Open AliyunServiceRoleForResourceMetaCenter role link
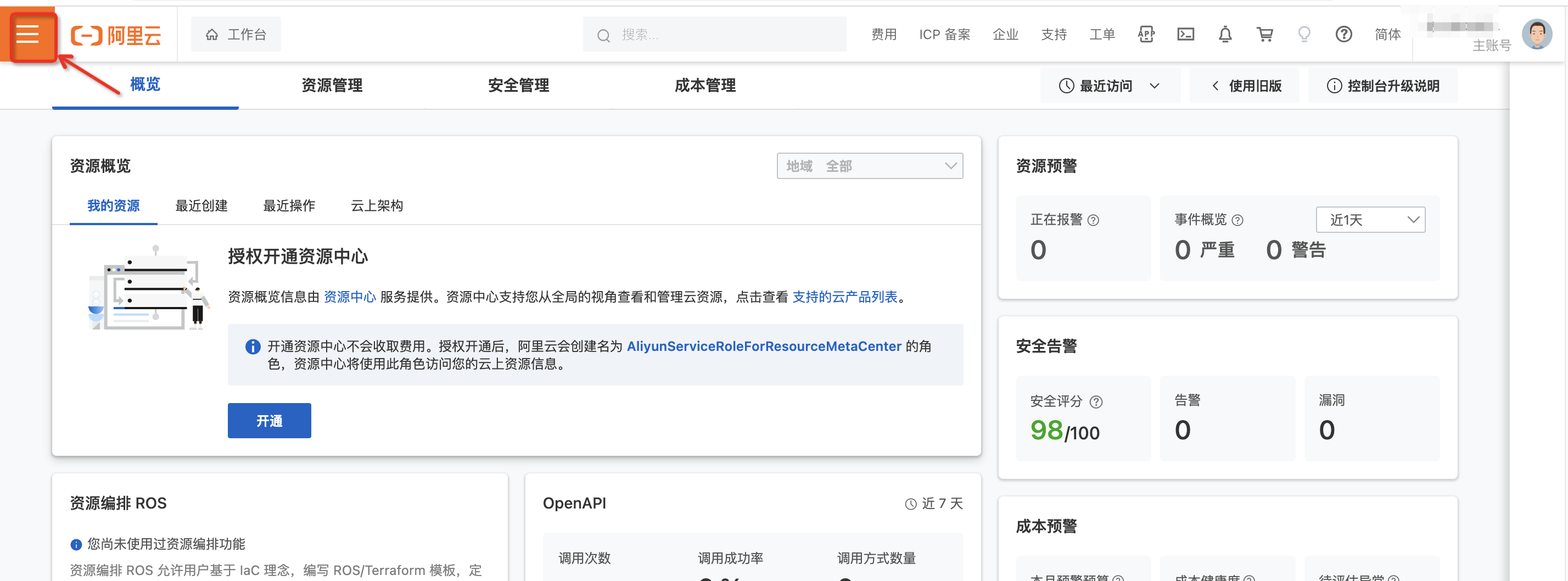This screenshot has height=581, width=1568. click(x=764, y=346)
